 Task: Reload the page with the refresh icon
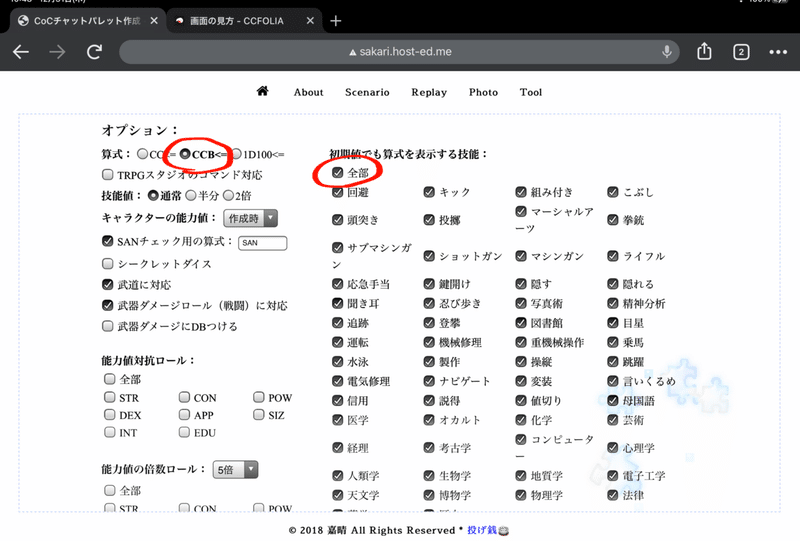[94, 52]
